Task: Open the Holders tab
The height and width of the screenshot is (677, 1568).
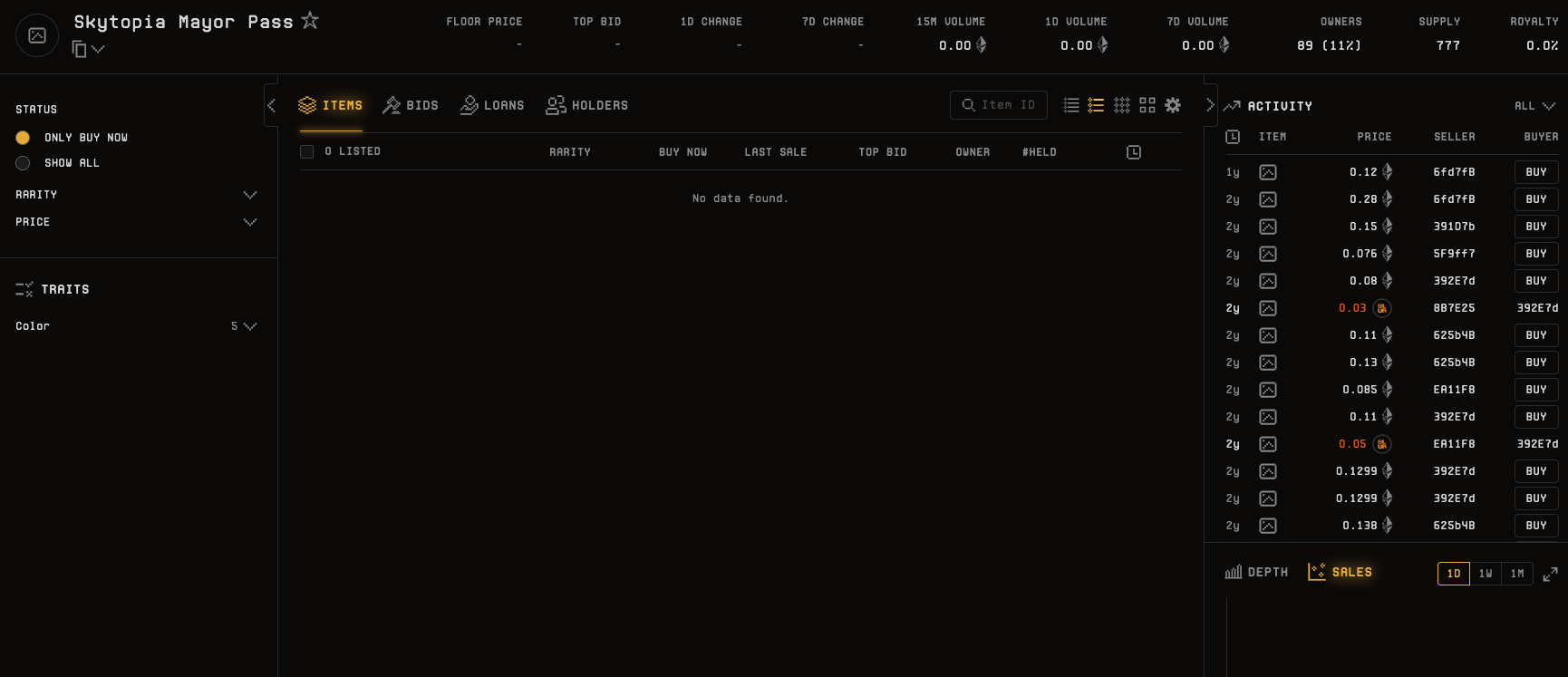Action: 587,106
